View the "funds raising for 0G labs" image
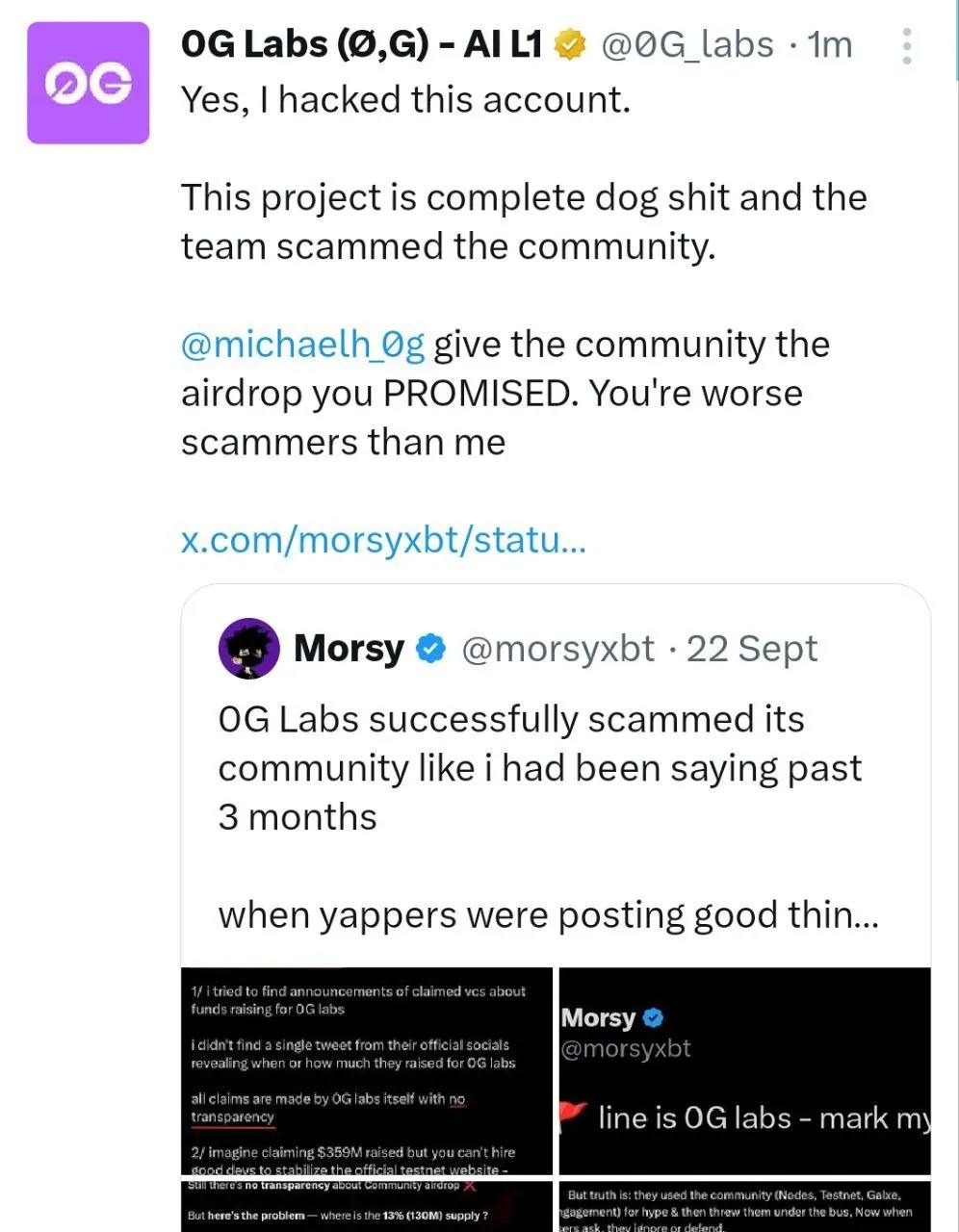The width and height of the screenshot is (959, 1232). tap(367, 1069)
